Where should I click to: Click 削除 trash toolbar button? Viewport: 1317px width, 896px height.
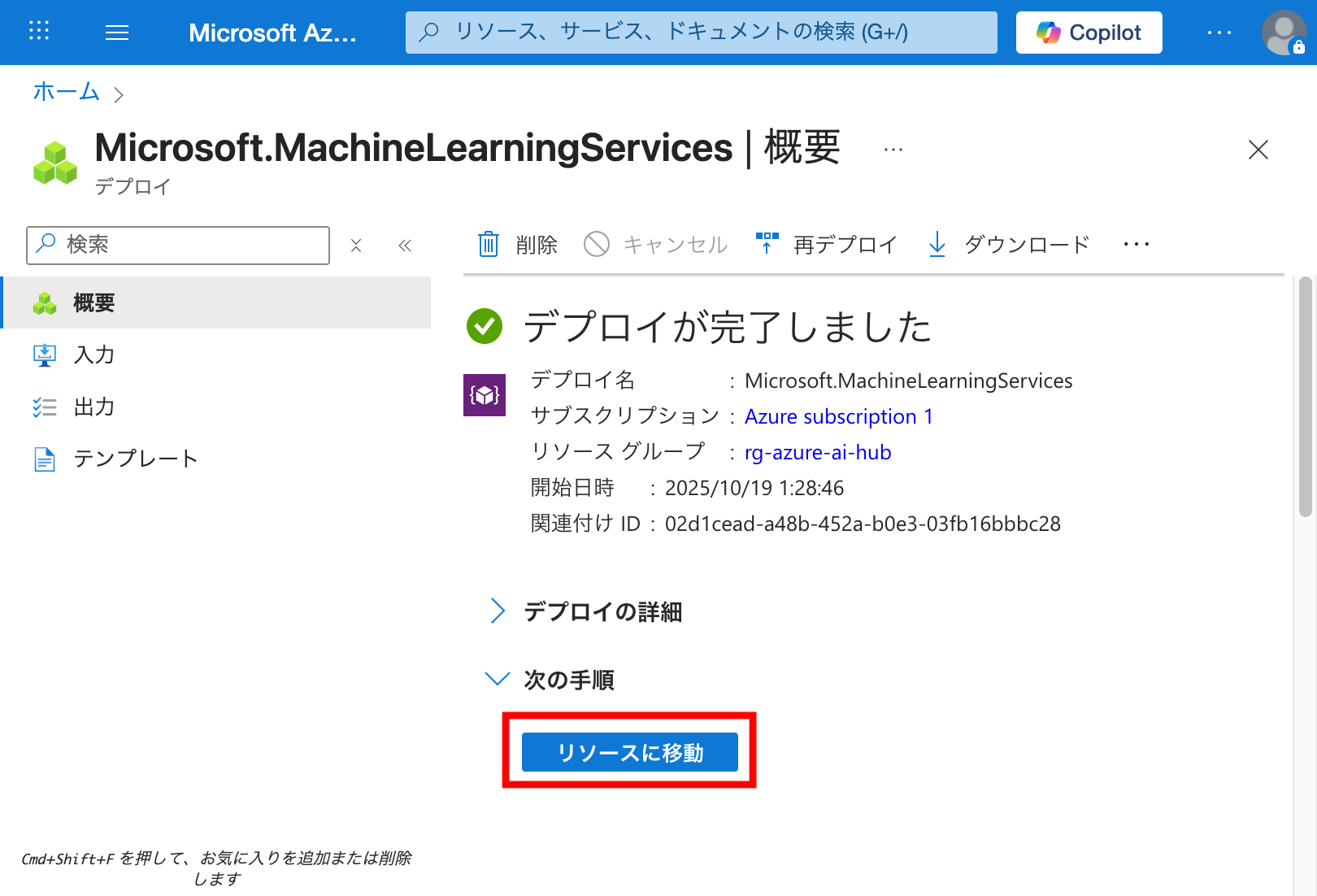518,244
